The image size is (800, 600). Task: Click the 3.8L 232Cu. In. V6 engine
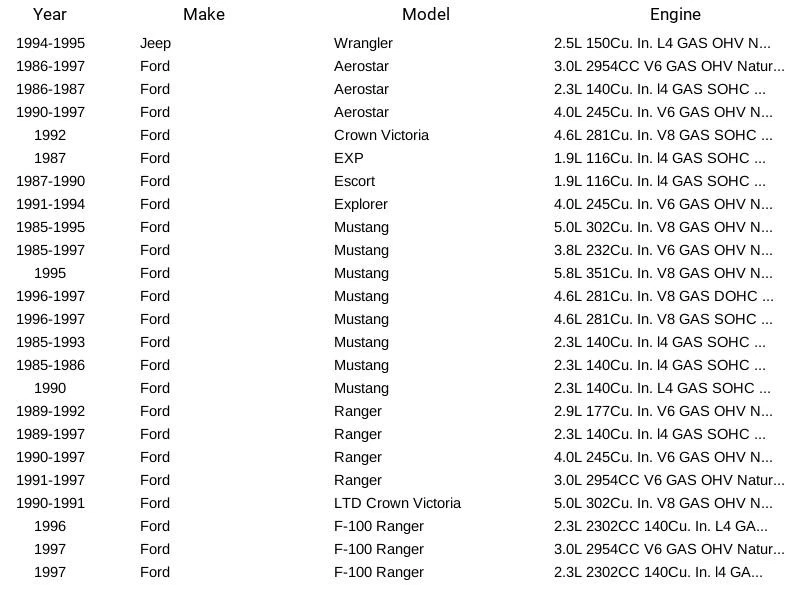pyautogui.click(x=663, y=250)
